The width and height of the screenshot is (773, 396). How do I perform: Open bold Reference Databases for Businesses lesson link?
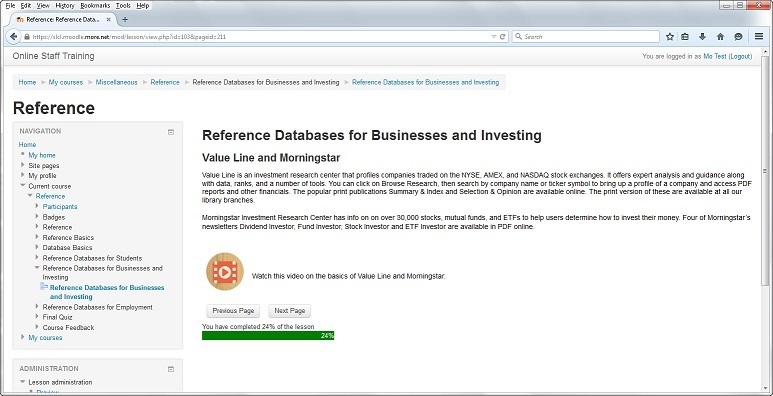[107, 292]
